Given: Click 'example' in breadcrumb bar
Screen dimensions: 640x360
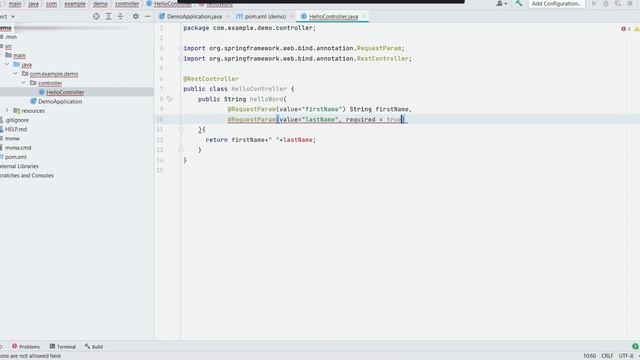Looking at the screenshot, I should pyautogui.click(x=75, y=4).
